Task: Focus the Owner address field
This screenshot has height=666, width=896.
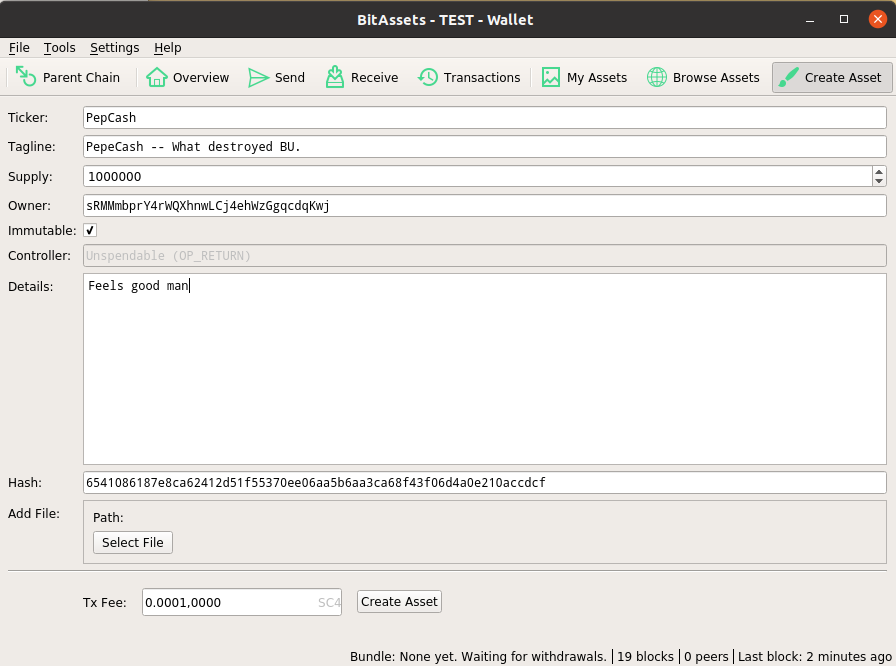Action: coord(485,206)
